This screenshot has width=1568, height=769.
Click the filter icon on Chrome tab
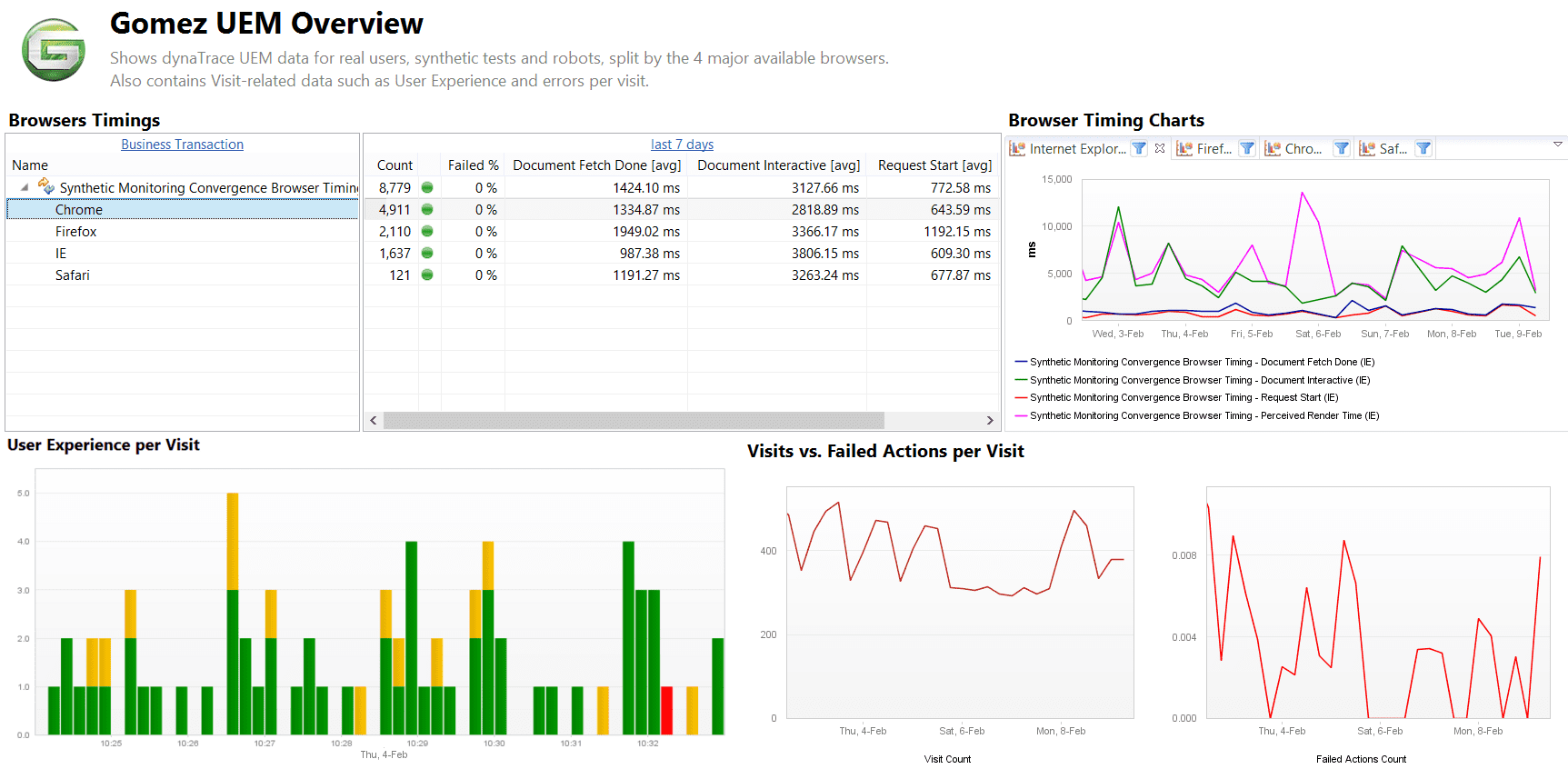pyautogui.click(x=1342, y=148)
